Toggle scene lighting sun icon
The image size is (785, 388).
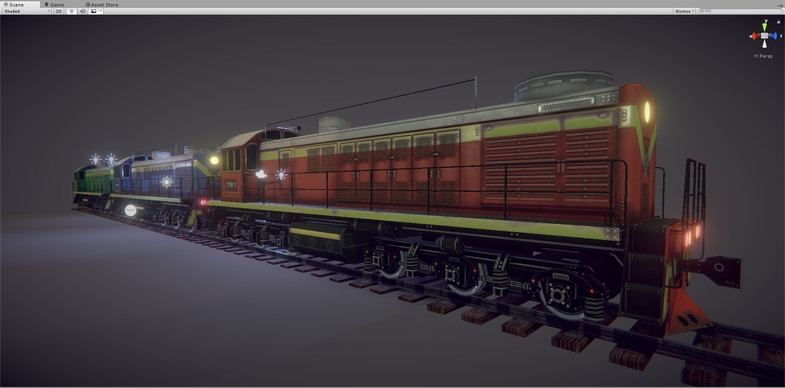point(71,11)
